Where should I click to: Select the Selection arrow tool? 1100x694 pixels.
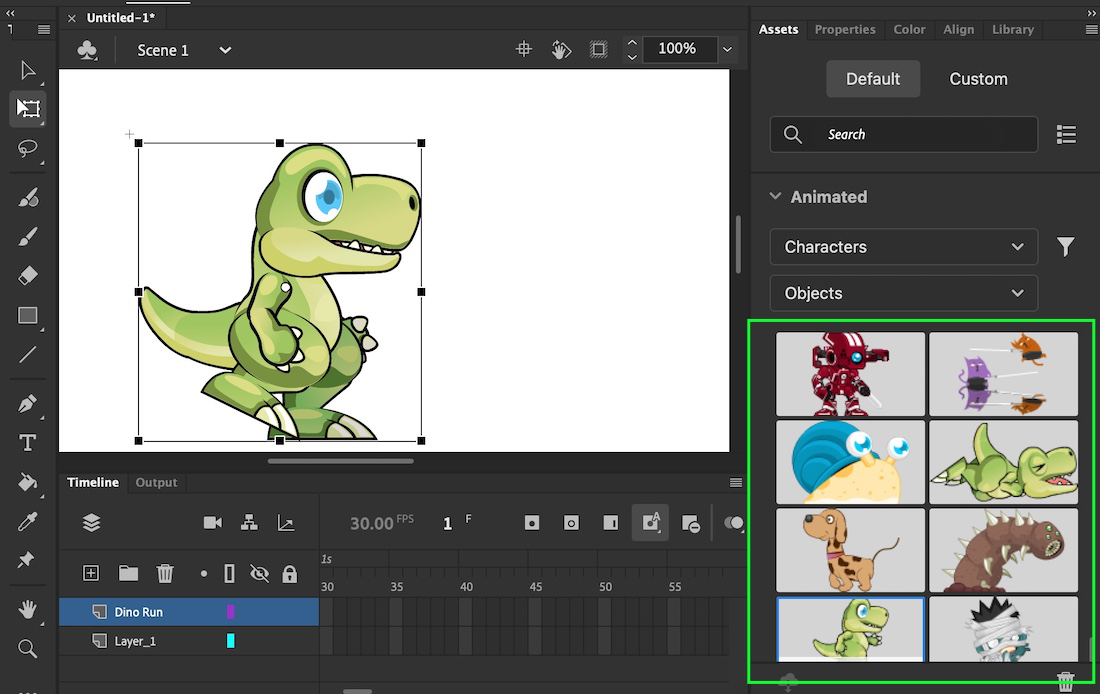[28, 70]
